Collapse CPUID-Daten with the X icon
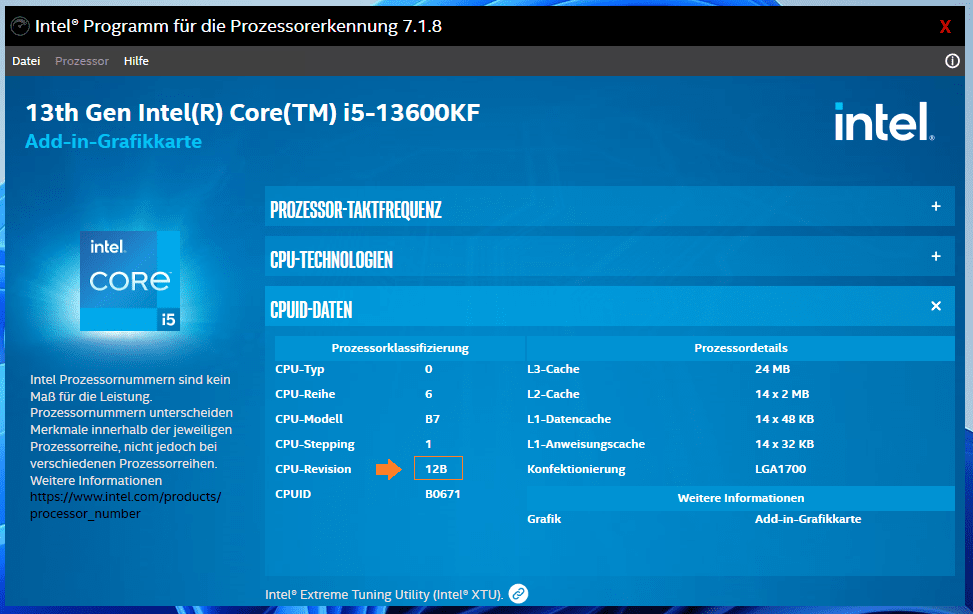This screenshot has height=614, width=973. [936, 305]
